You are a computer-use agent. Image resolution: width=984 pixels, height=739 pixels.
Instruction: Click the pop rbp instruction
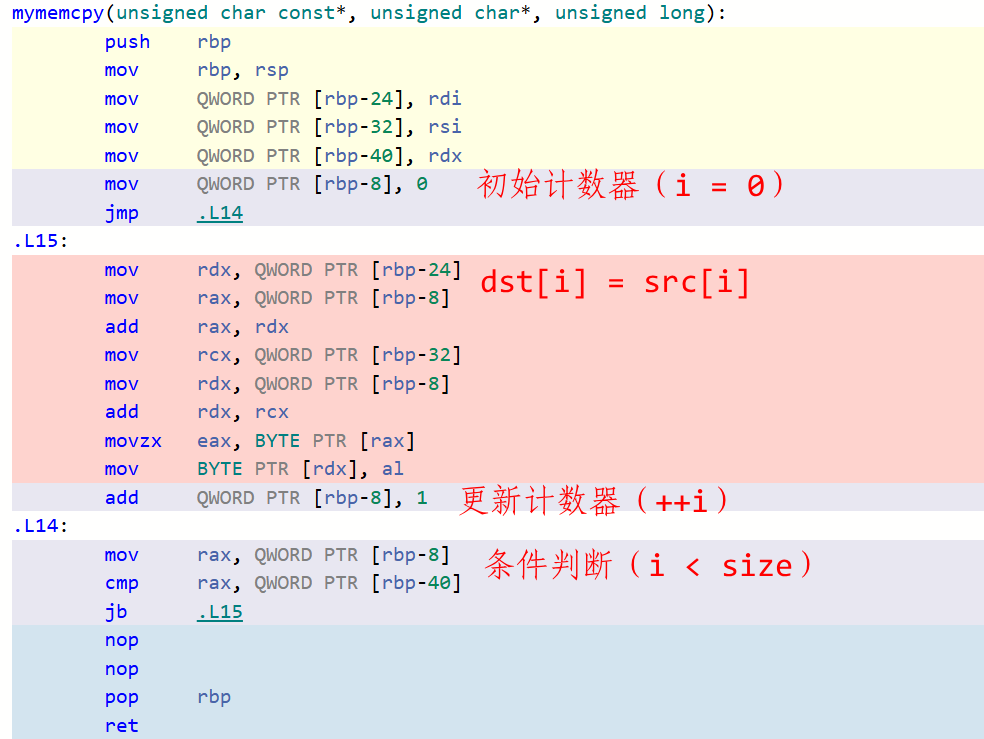(167, 697)
